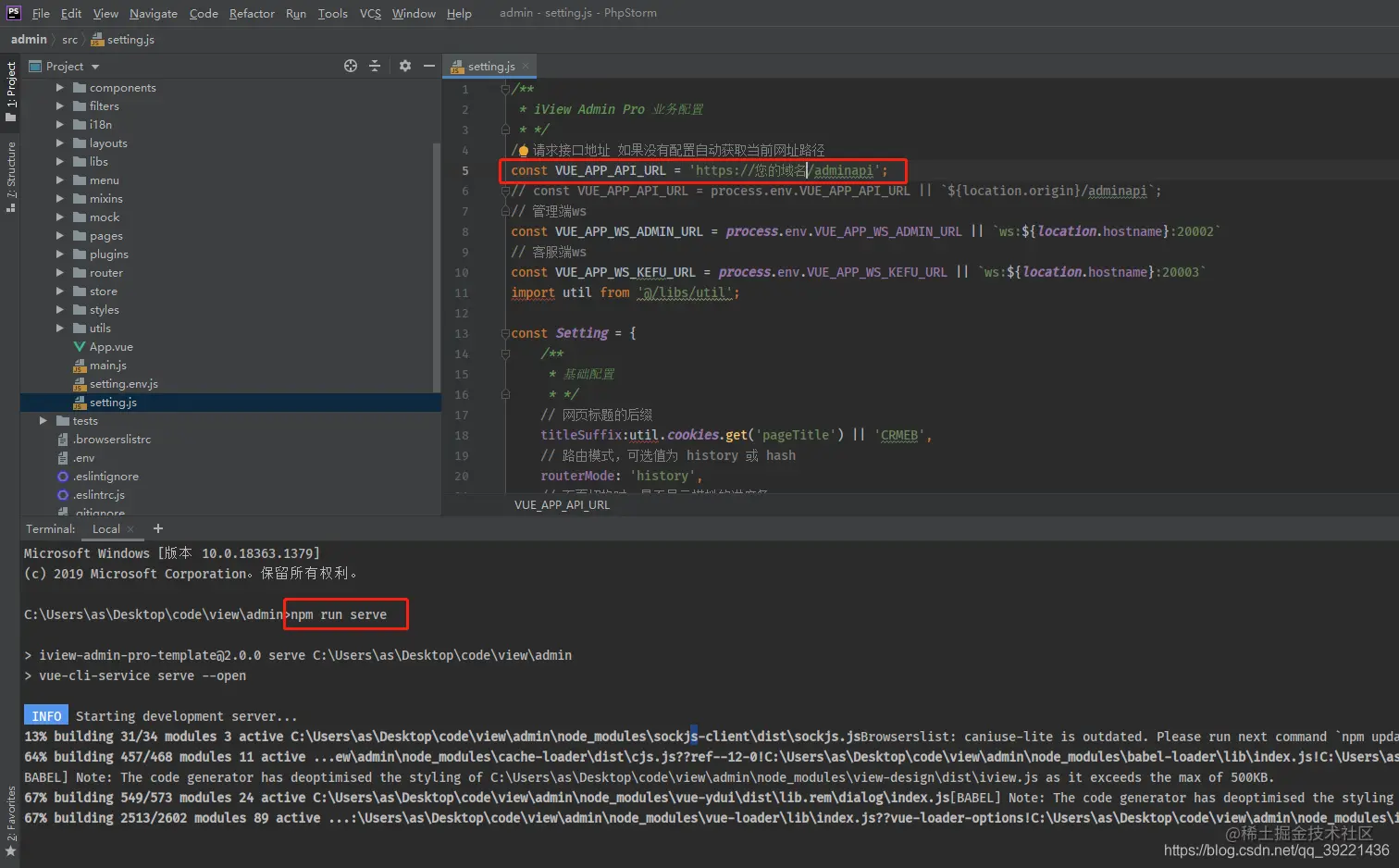
Task: Click VUE_APP_API_URL breadcrumb below editor
Action: (562, 505)
